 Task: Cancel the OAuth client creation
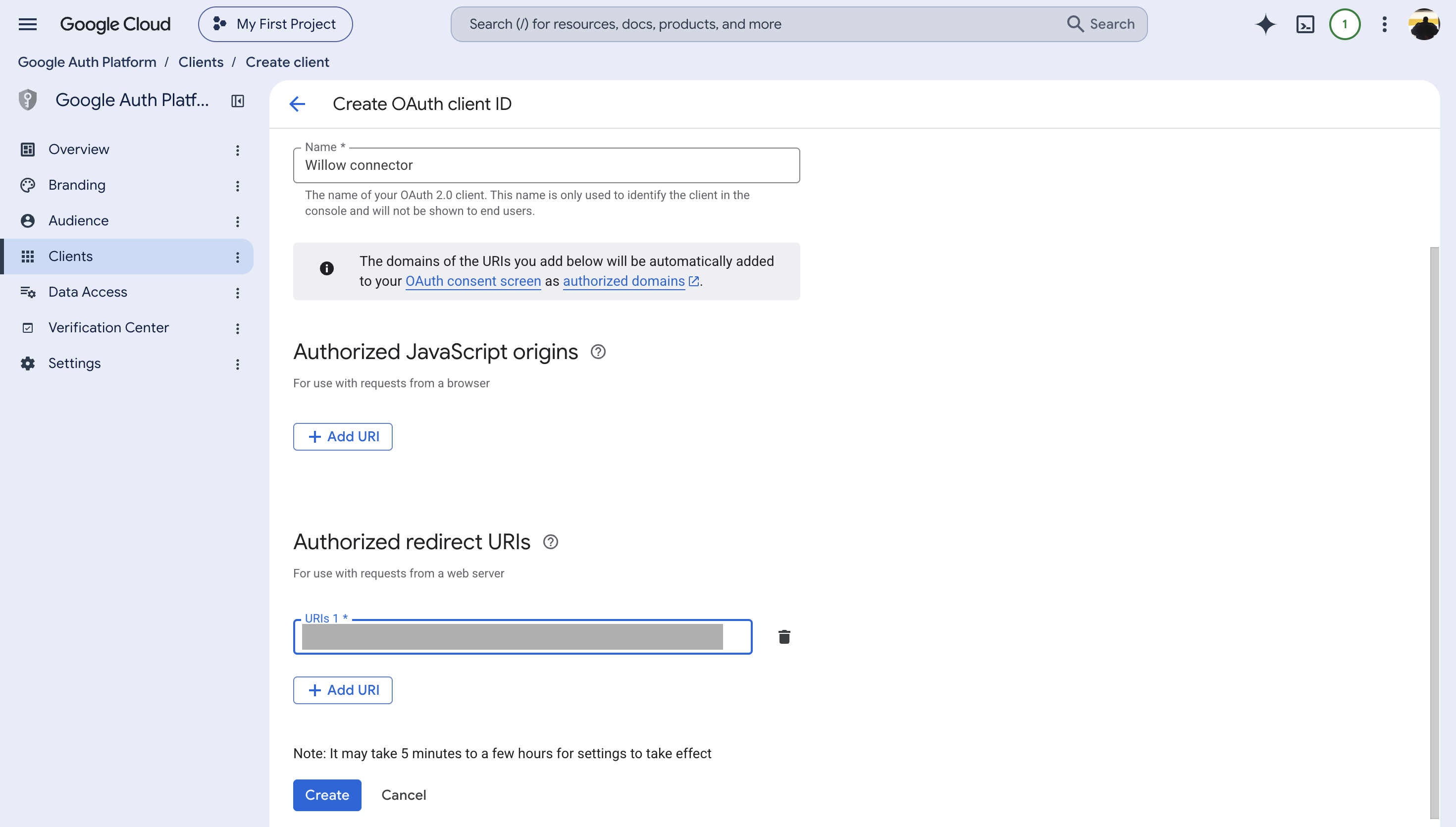(404, 795)
